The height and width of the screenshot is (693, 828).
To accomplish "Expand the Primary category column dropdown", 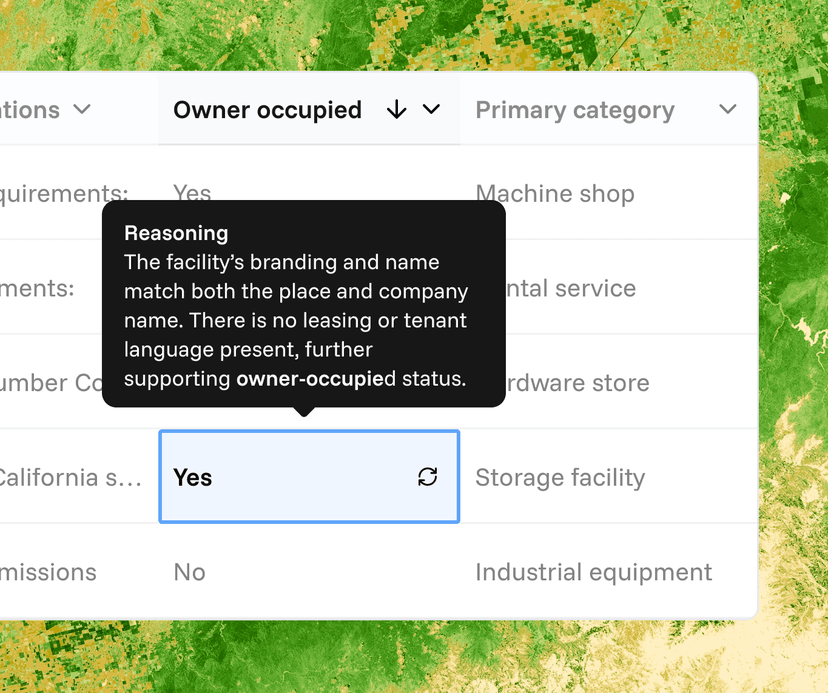I will (x=728, y=110).
